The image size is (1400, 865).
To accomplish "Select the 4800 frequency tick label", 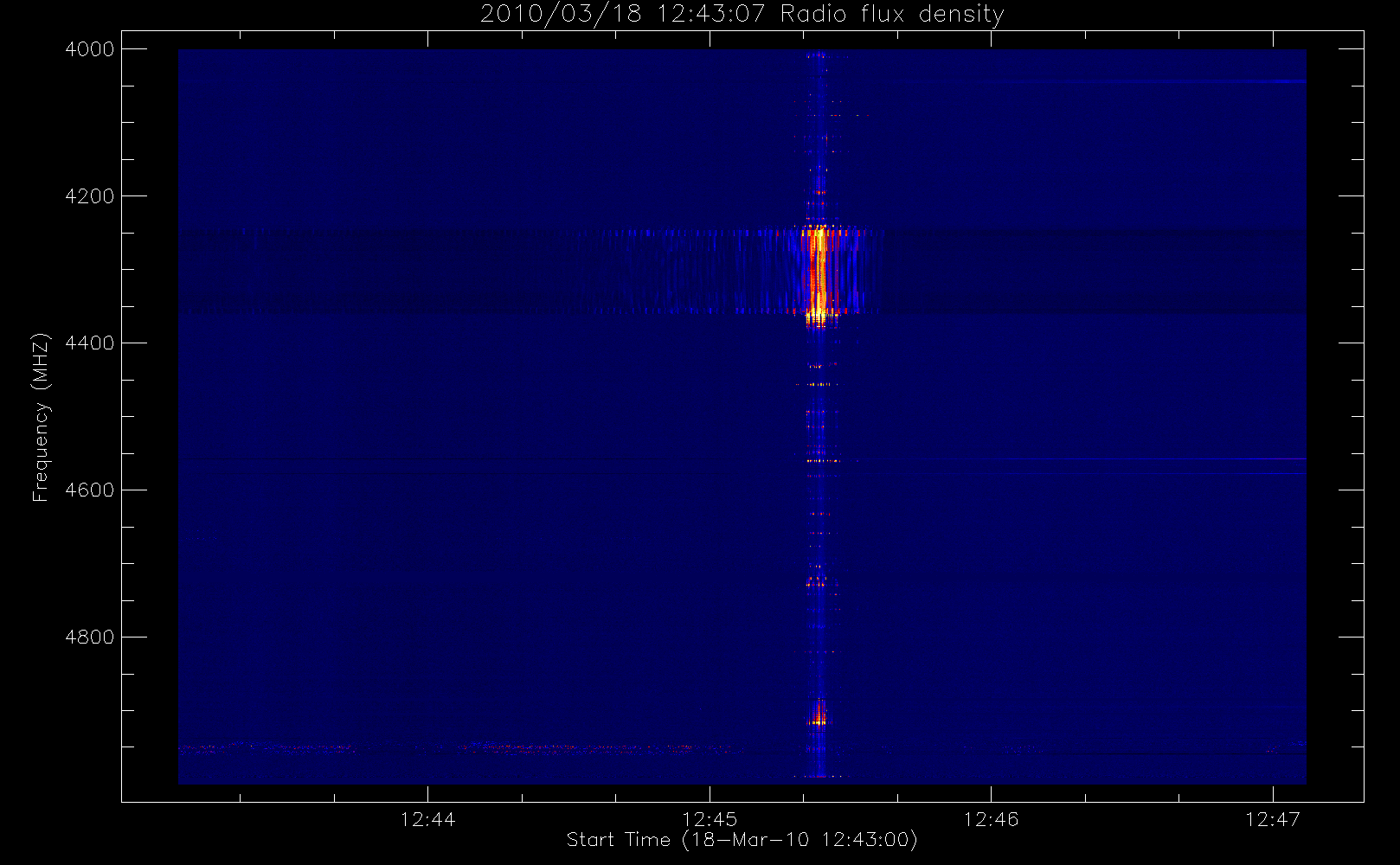I will click(90, 638).
